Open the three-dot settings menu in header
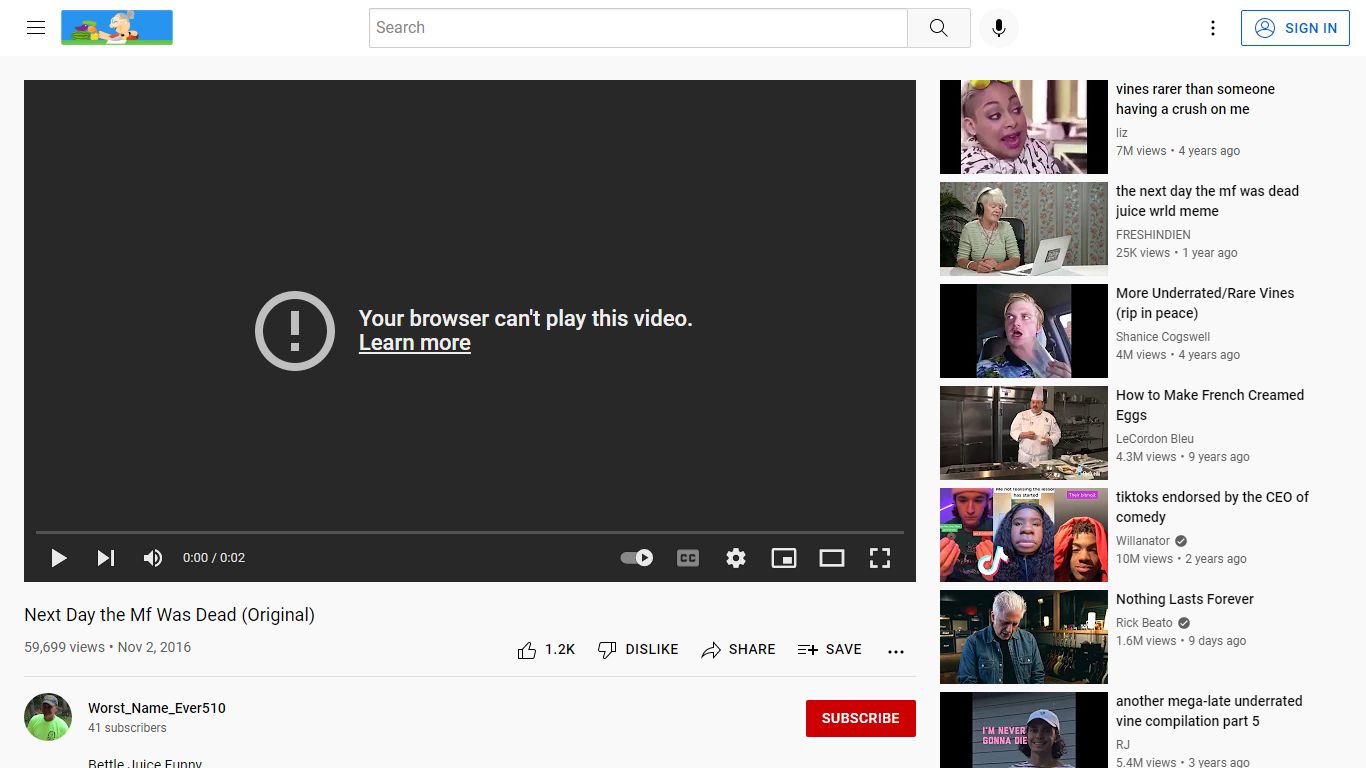The width and height of the screenshot is (1366, 768). 1213,28
